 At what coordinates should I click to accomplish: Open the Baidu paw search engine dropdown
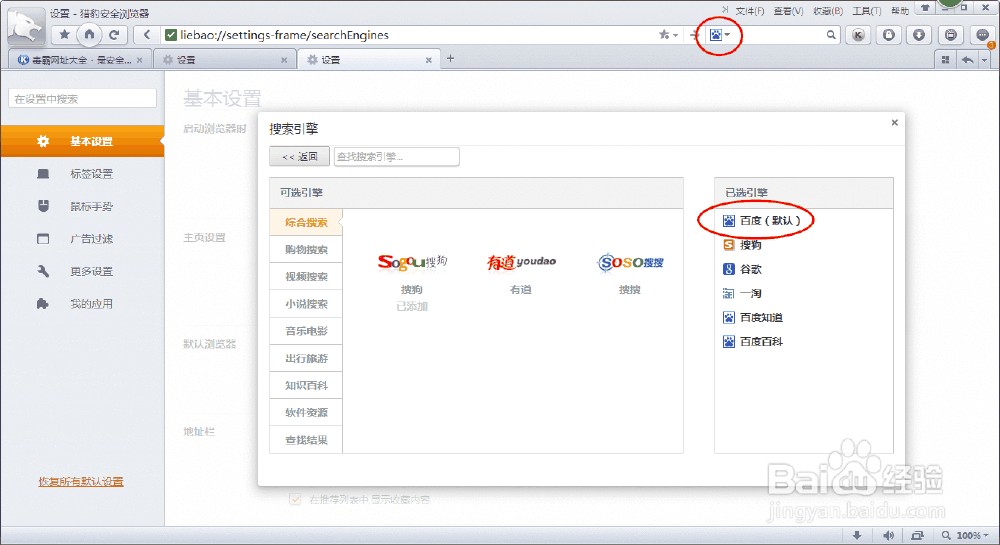click(720, 35)
